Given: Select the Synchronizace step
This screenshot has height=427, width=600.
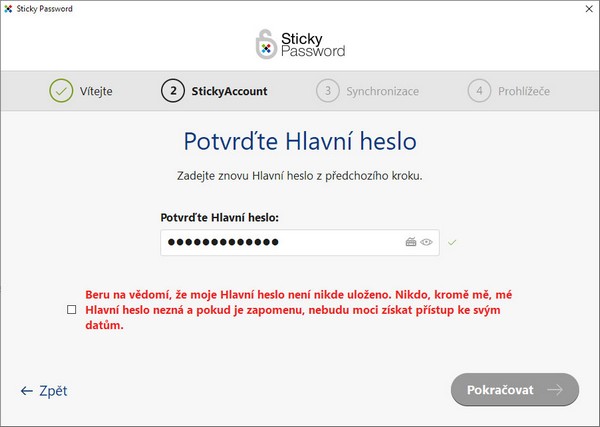Looking at the screenshot, I should (x=367, y=91).
